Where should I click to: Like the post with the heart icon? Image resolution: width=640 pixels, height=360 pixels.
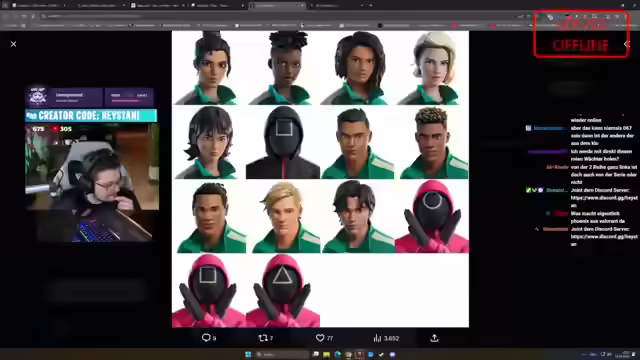coord(320,338)
